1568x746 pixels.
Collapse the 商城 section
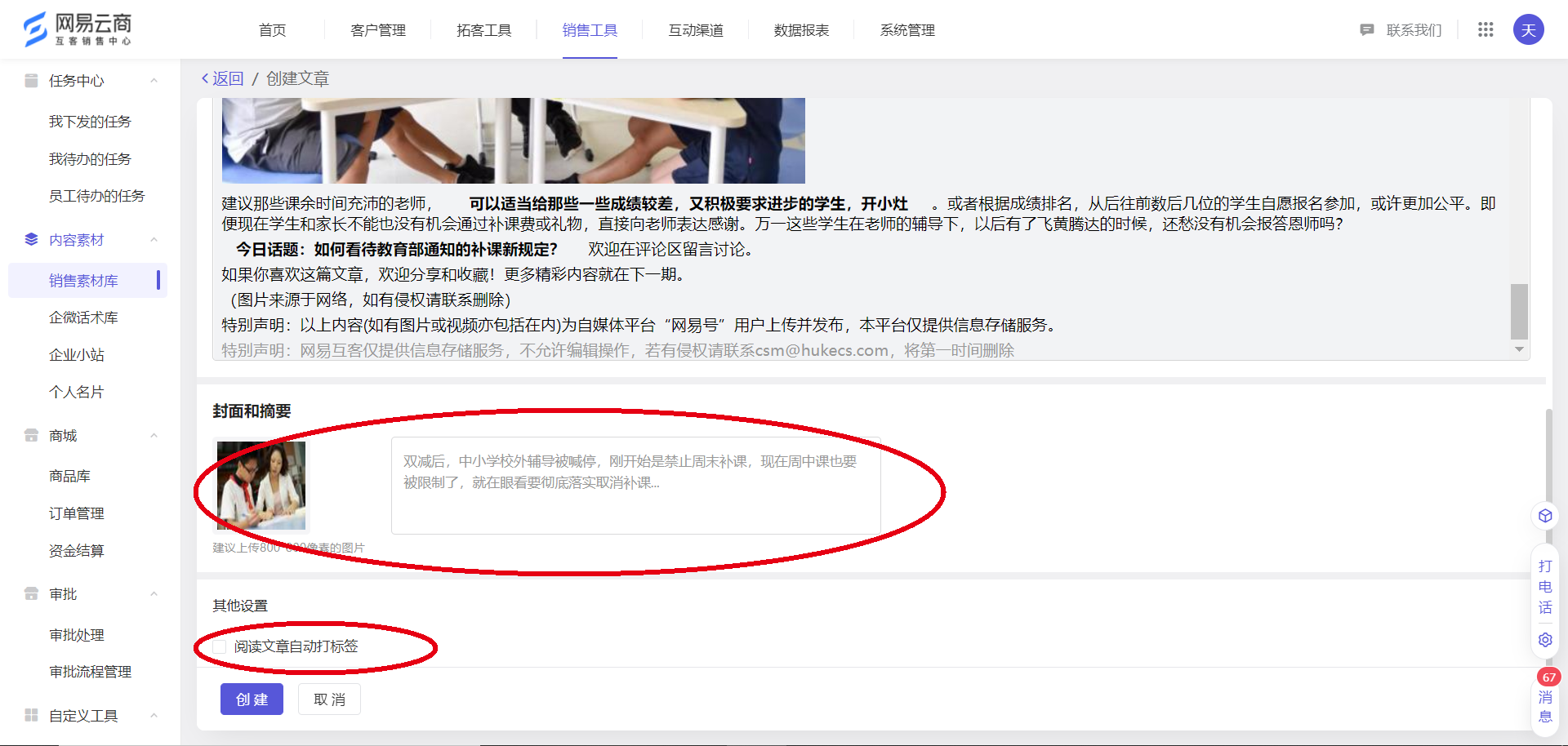(154, 435)
